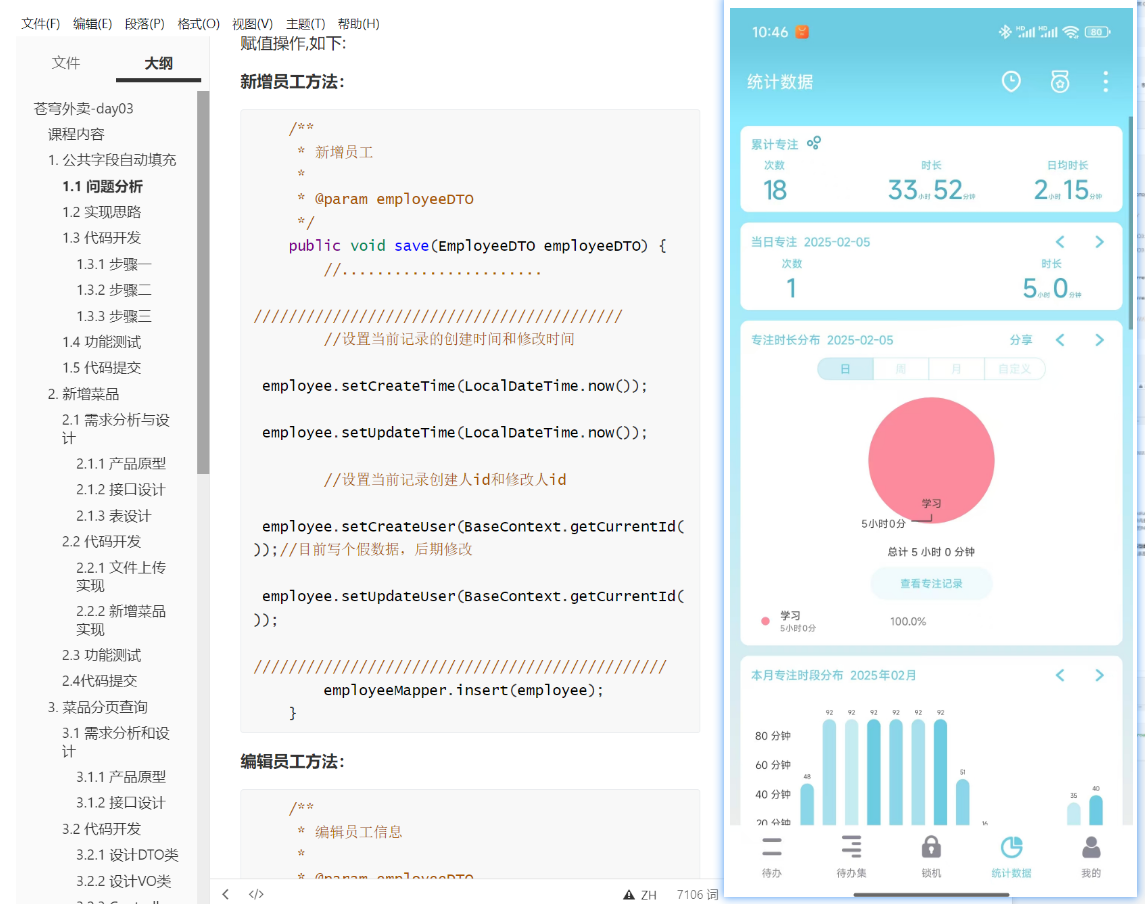Image resolution: width=1145 pixels, height=904 pixels.
Task: Click the pink 学习 pie chart
Action: point(931,460)
